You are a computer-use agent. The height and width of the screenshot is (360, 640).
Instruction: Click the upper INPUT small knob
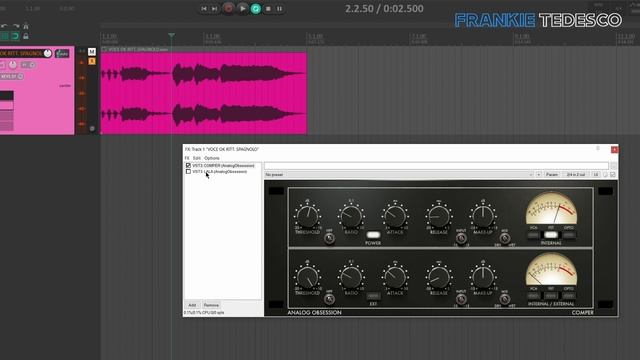tap(461, 238)
